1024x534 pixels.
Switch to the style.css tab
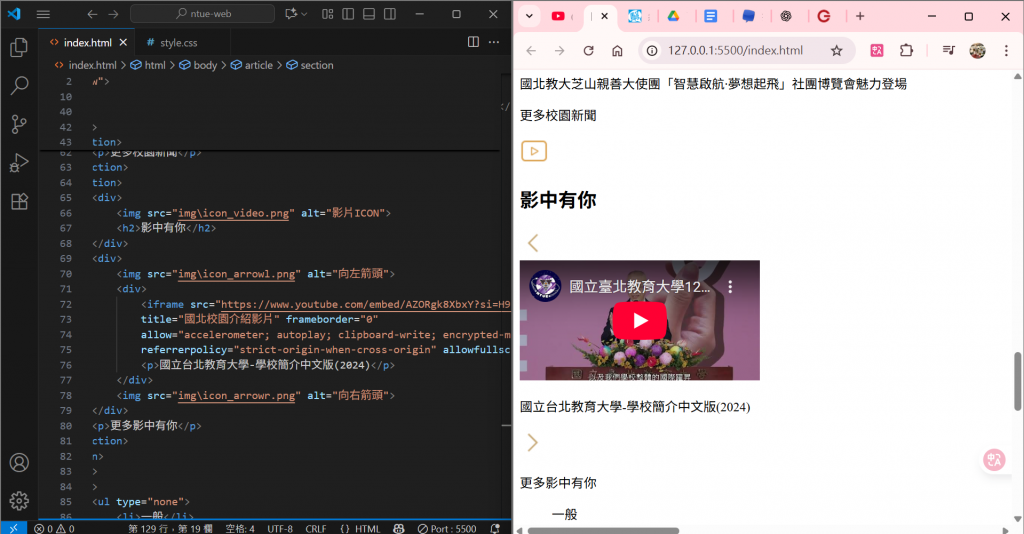(x=178, y=42)
